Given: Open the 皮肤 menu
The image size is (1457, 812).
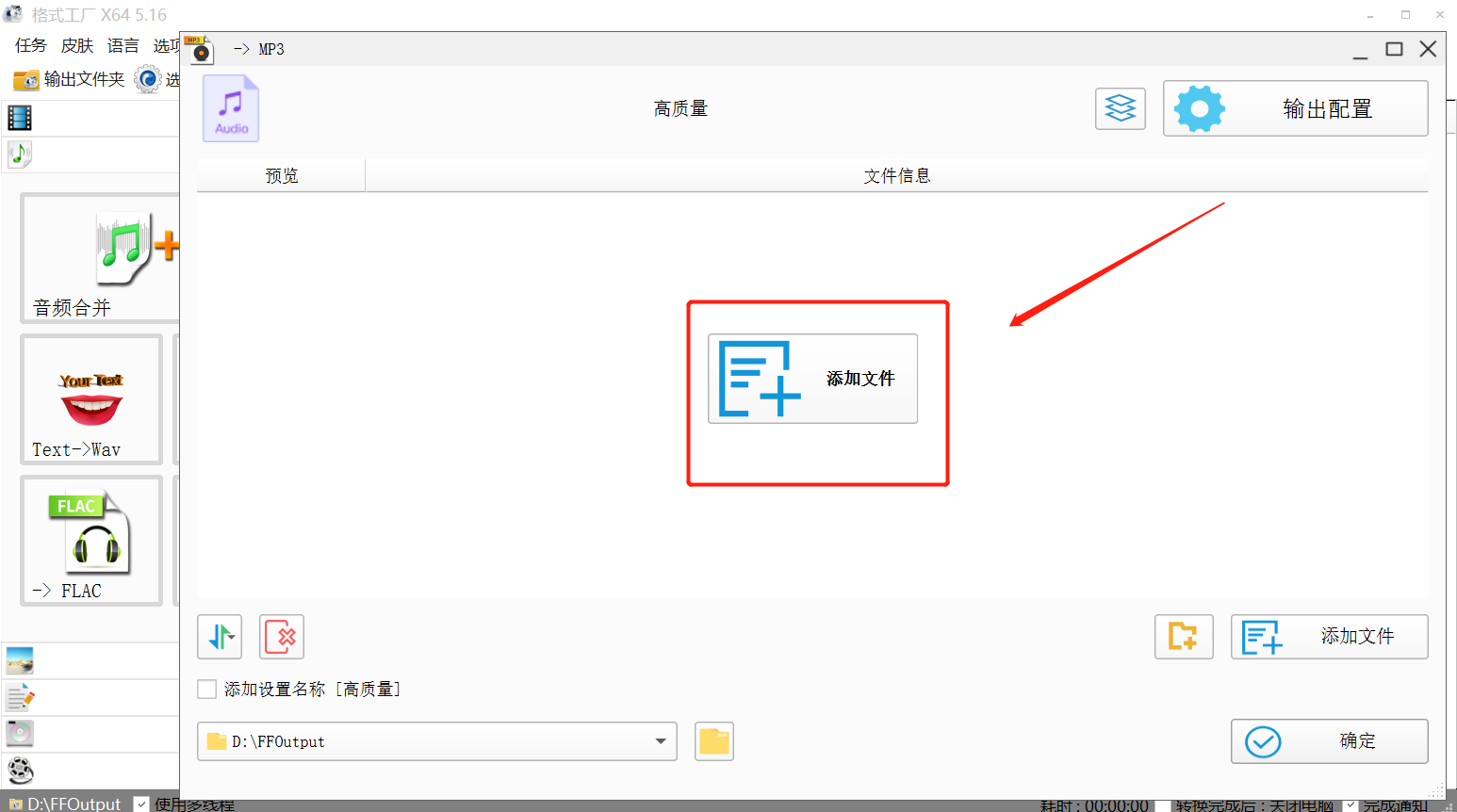Looking at the screenshot, I should point(77,45).
